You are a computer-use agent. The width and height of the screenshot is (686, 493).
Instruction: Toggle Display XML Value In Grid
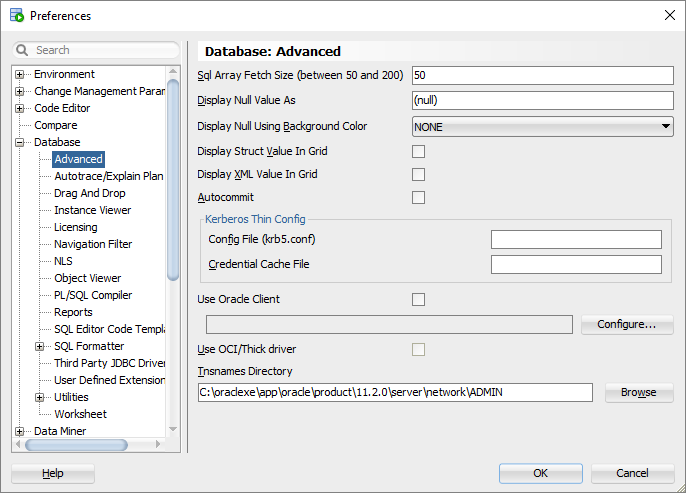[418, 175]
